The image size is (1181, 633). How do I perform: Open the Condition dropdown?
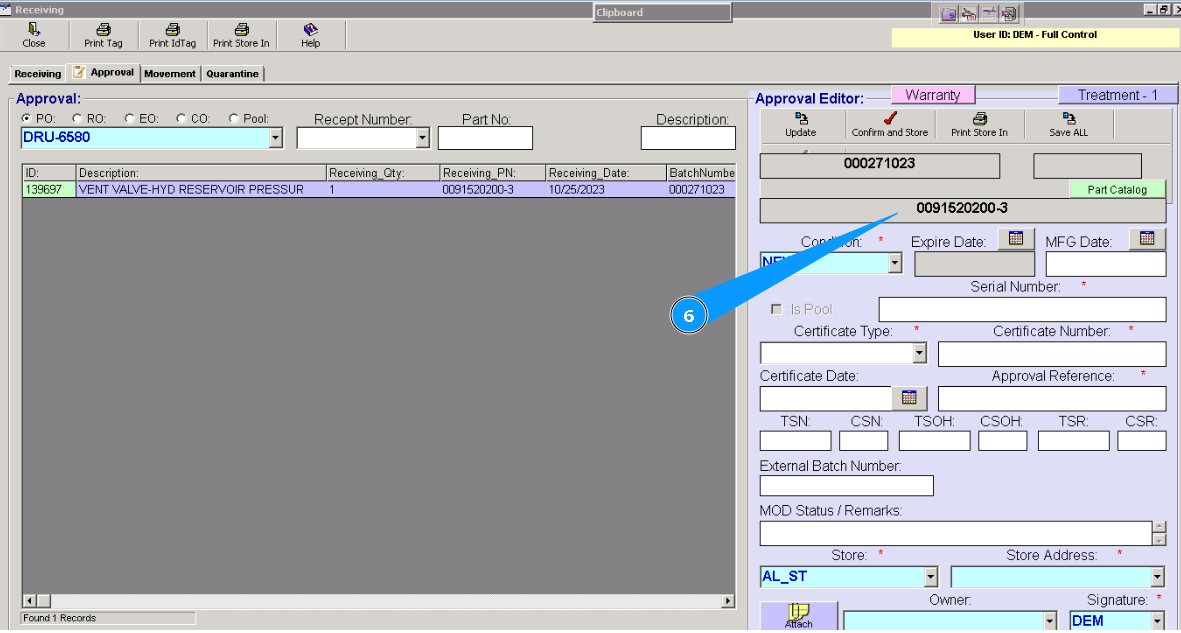(895, 263)
